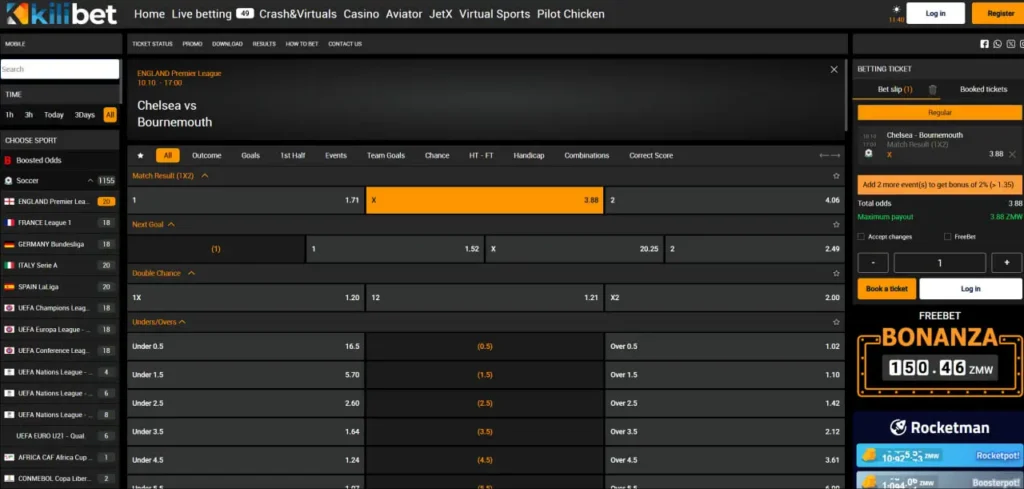Close the Chelsea vs Bournemouth match panel

click(x=834, y=69)
